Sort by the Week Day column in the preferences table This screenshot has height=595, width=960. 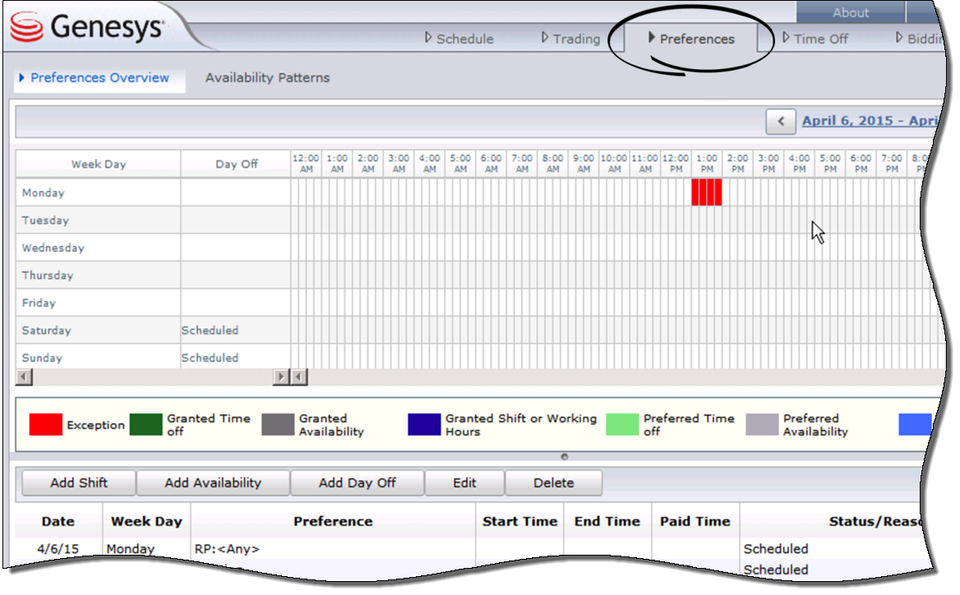(x=146, y=521)
